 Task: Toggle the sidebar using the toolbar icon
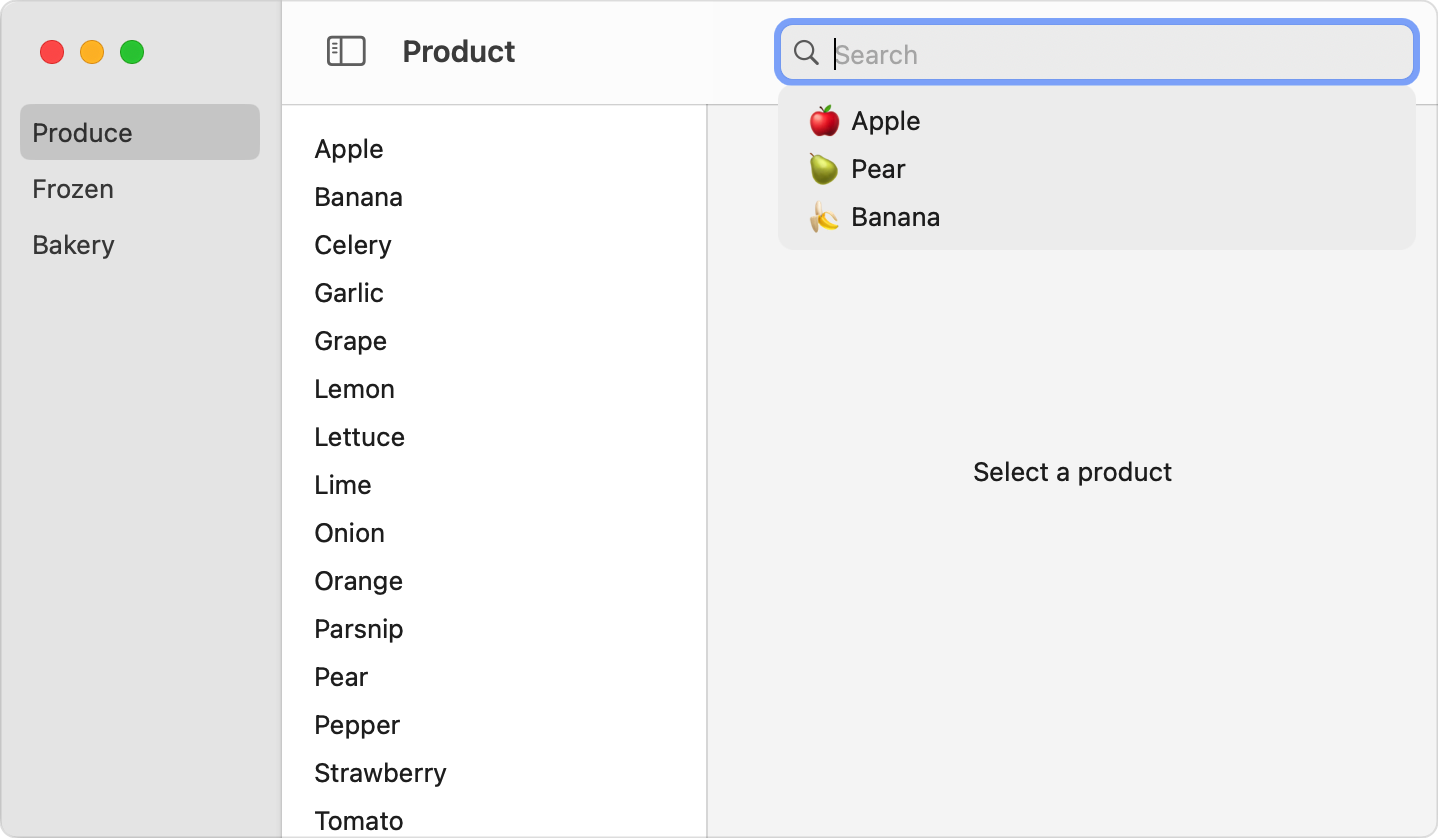tap(345, 51)
